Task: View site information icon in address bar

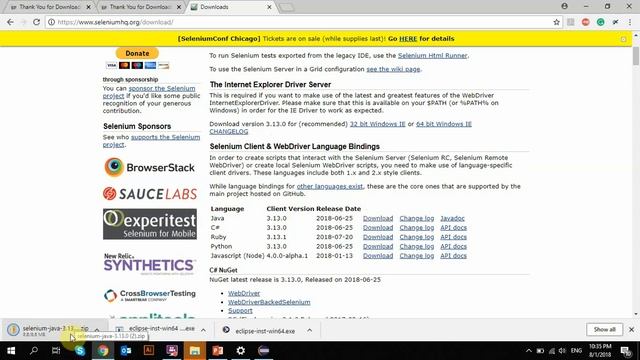Action: pyautogui.click(x=51, y=22)
